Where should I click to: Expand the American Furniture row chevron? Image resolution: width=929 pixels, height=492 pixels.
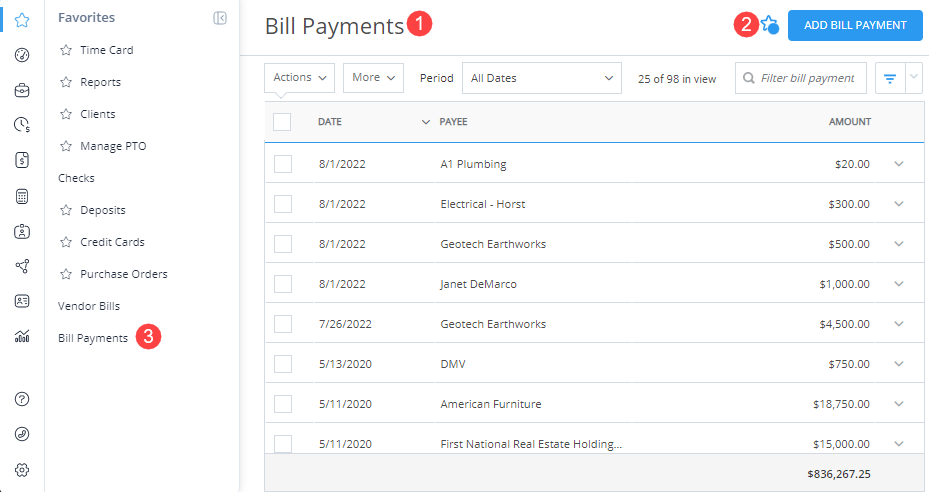click(899, 404)
